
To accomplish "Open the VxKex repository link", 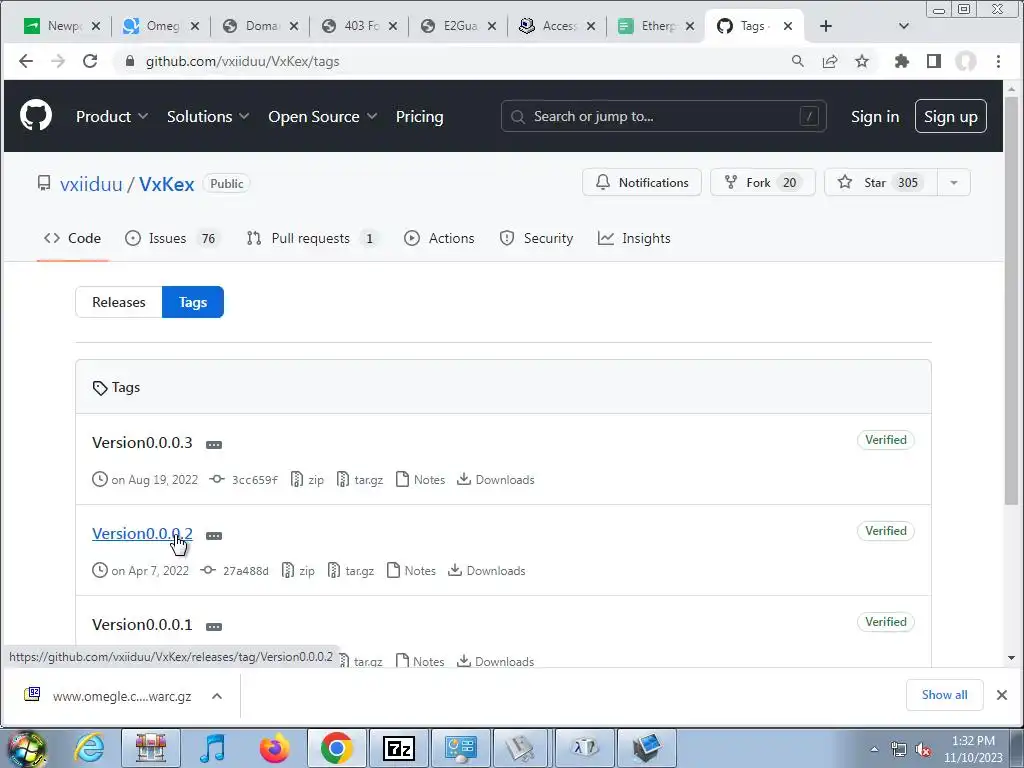I will point(167,184).
